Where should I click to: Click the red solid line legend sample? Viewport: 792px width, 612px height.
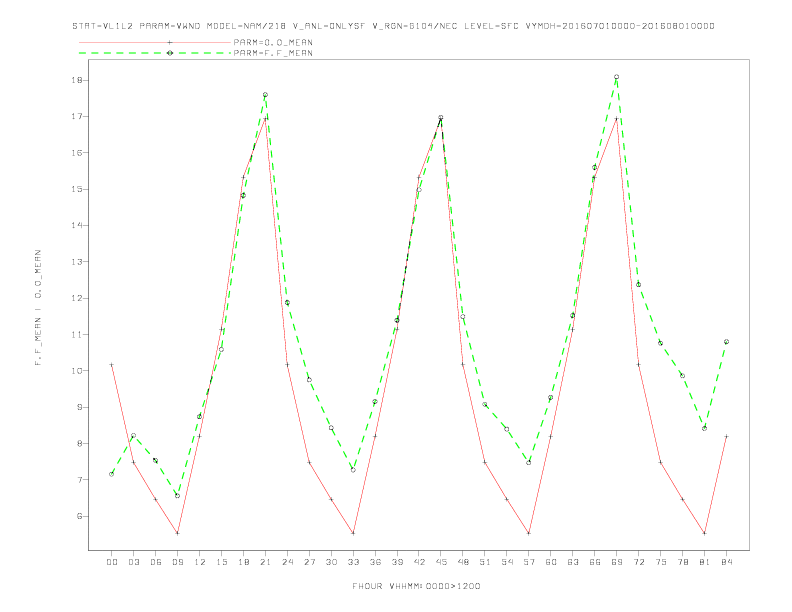[x=155, y=42]
